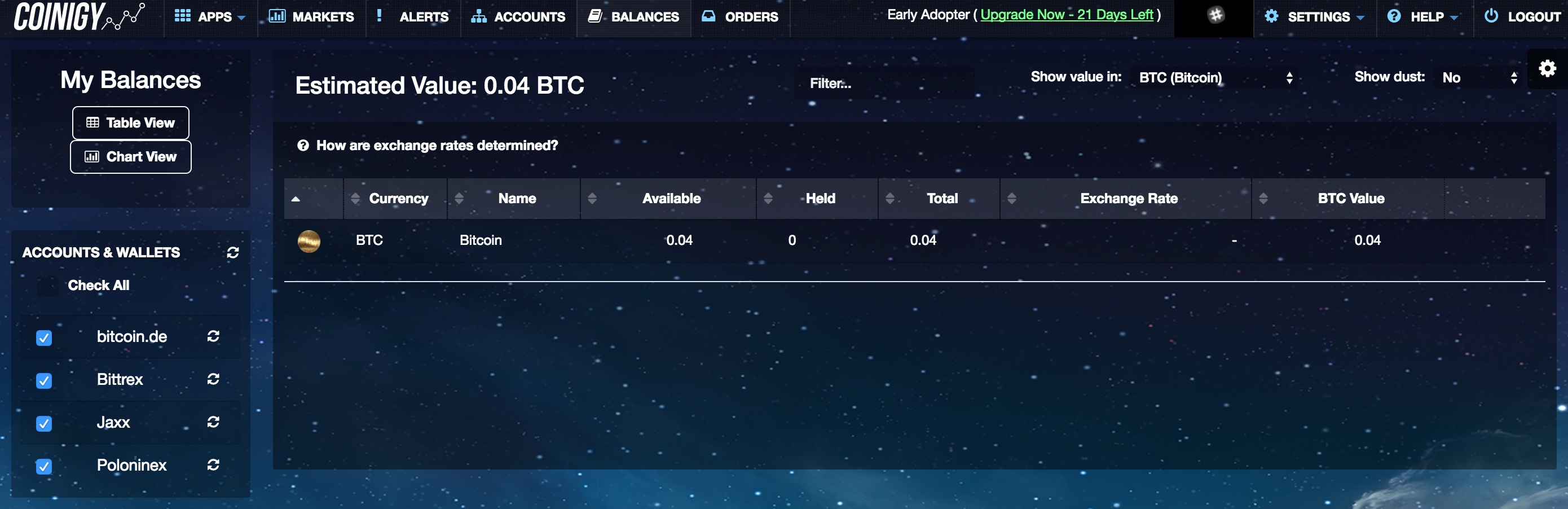This screenshot has width=1568, height=509.
Task: Switch to Chart View
Action: coord(130,157)
